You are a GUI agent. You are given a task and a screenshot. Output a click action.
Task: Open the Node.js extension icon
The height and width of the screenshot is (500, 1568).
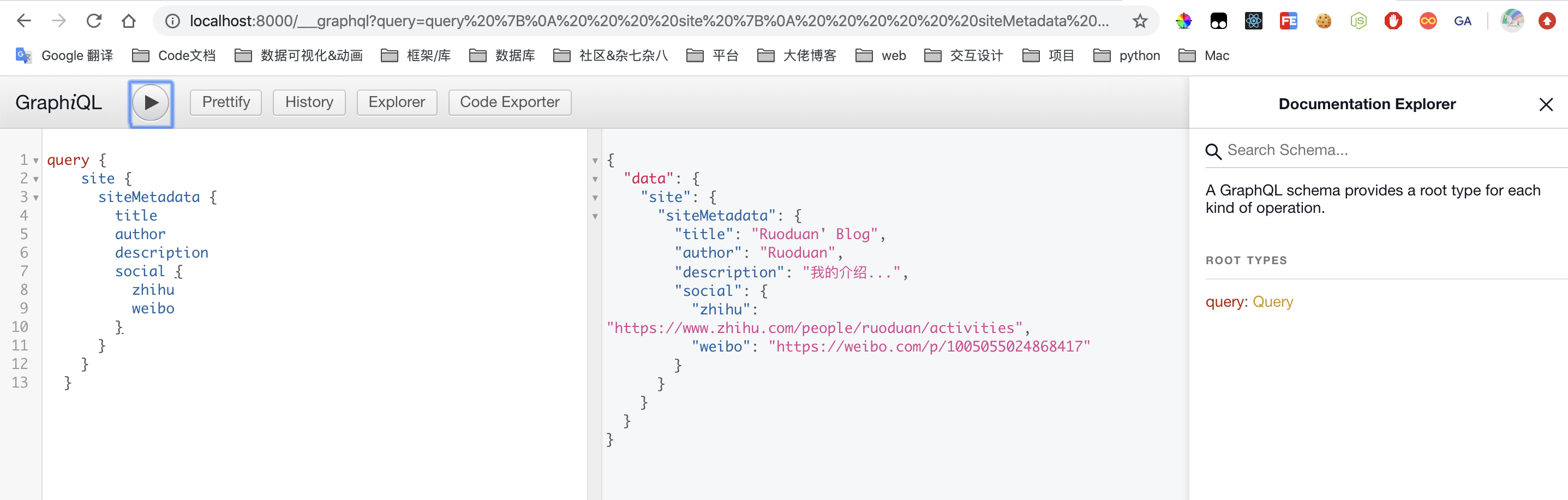click(1358, 20)
